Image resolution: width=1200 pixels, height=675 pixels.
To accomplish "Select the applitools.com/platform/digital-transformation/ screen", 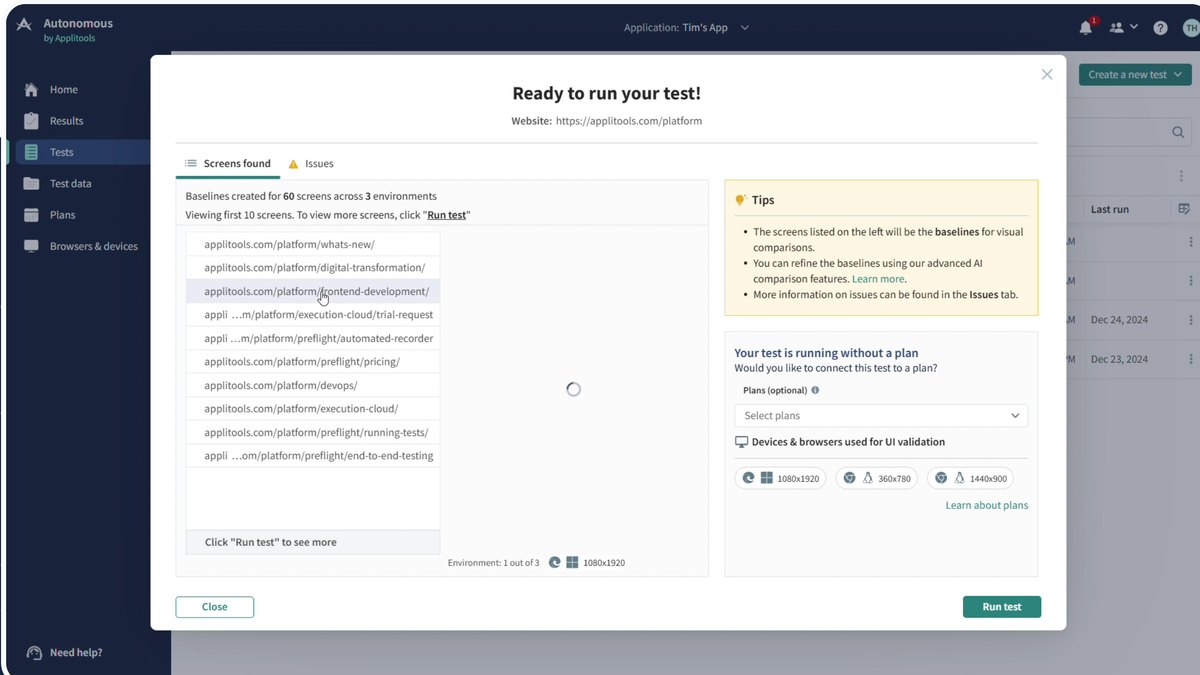I will coord(313,268).
